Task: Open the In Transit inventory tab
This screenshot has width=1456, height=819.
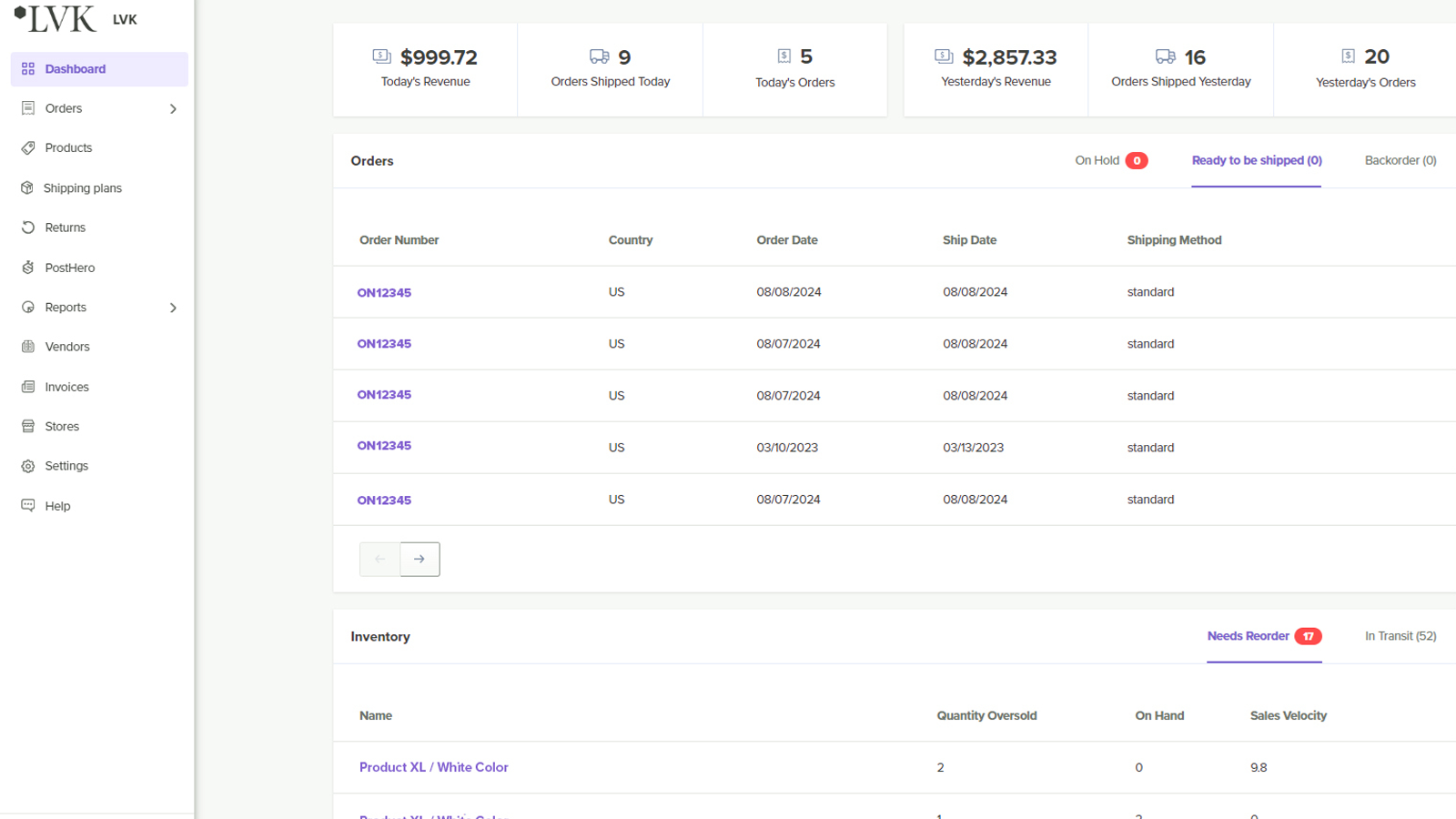Action: [x=1400, y=636]
